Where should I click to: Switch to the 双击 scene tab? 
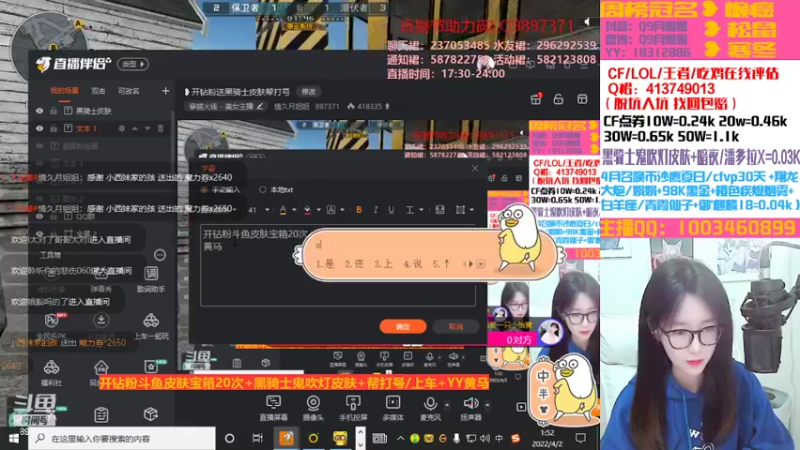tap(98, 91)
